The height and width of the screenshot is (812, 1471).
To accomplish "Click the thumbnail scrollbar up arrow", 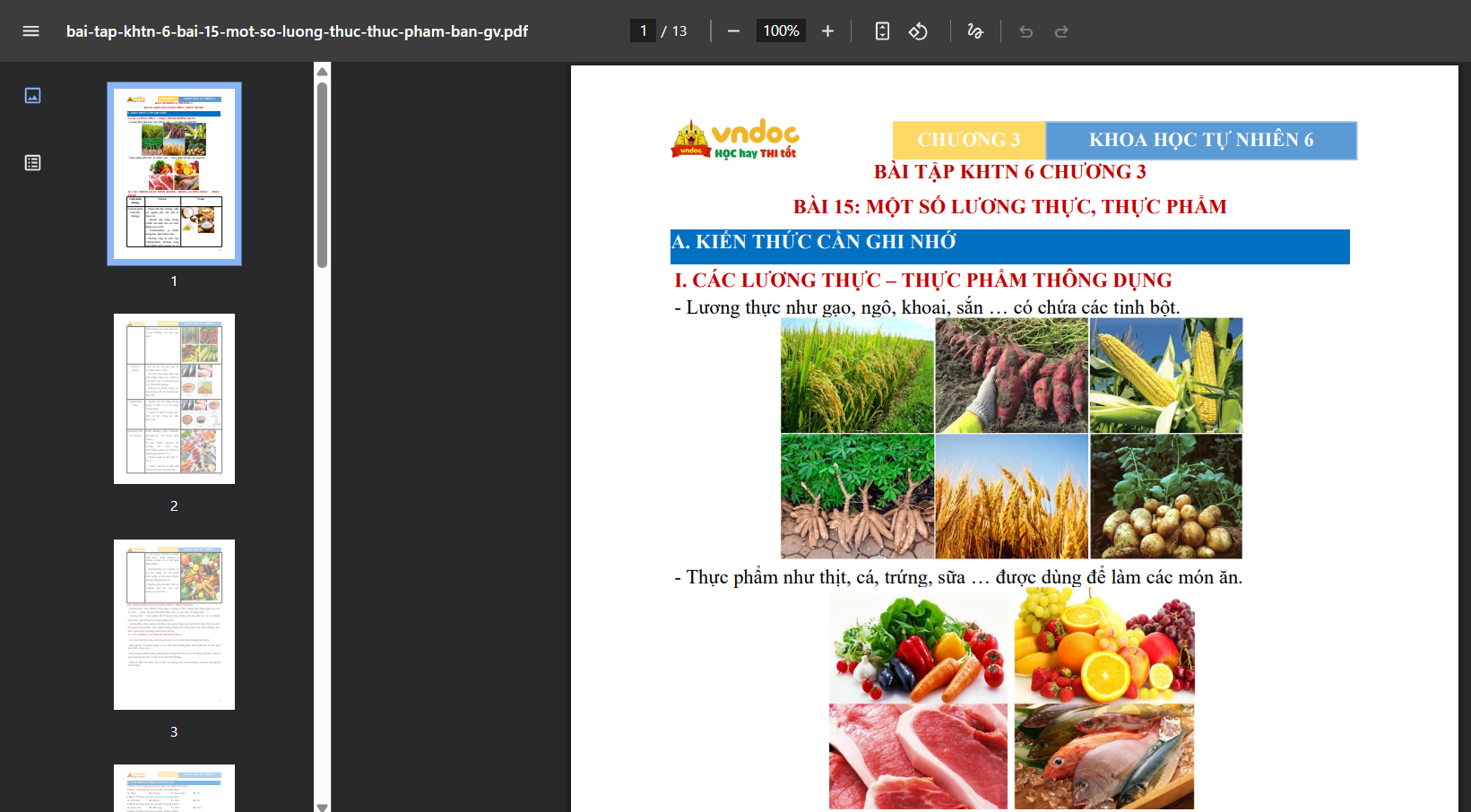I will coord(323,71).
